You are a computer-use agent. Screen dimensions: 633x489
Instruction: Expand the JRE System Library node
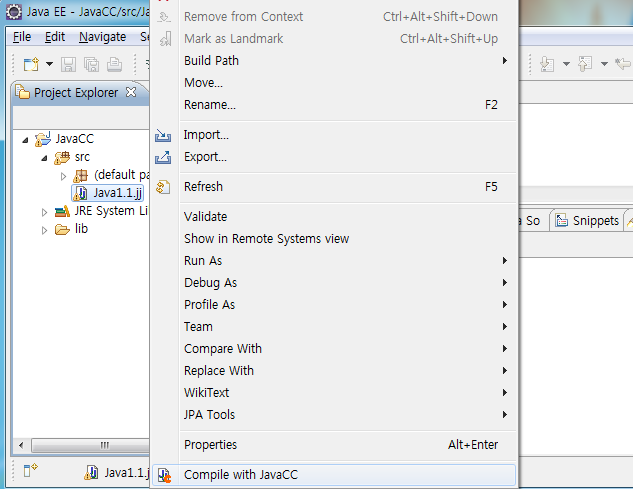(44, 212)
